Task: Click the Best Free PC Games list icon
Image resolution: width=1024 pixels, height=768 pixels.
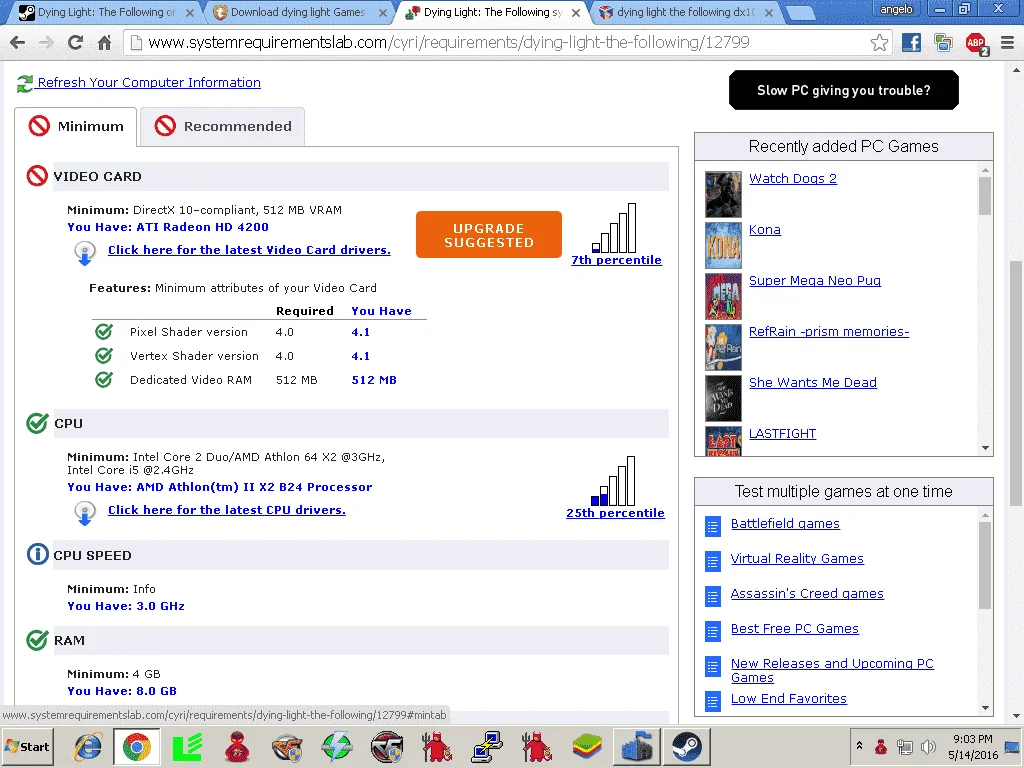Action: [713, 631]
